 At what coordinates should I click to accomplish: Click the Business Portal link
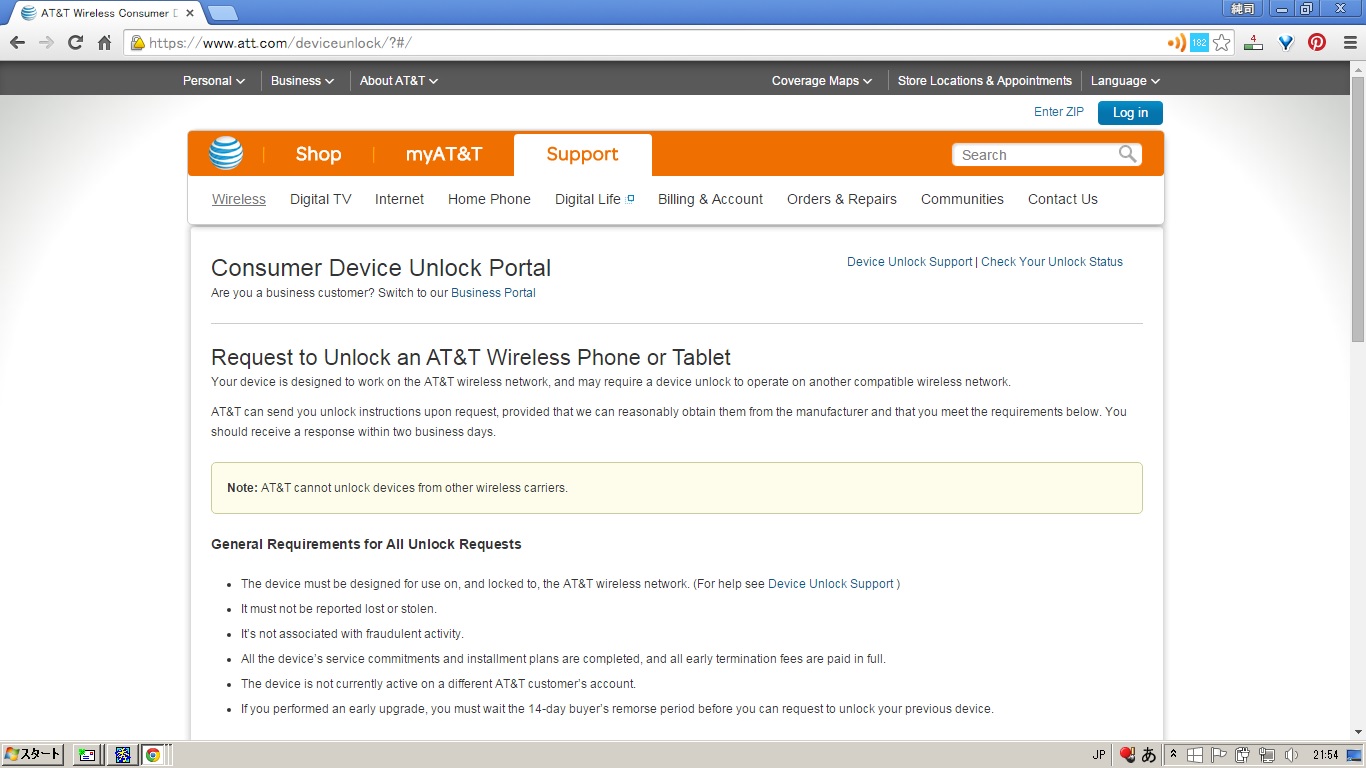[x=493, y=293]
